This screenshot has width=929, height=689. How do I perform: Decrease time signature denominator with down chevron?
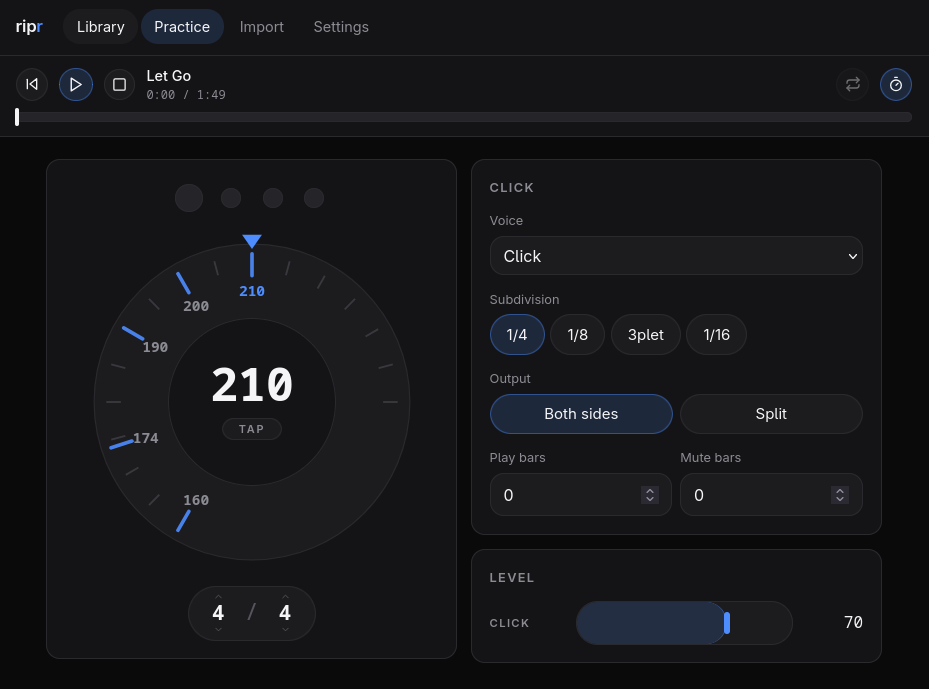(x=286, y=630)
